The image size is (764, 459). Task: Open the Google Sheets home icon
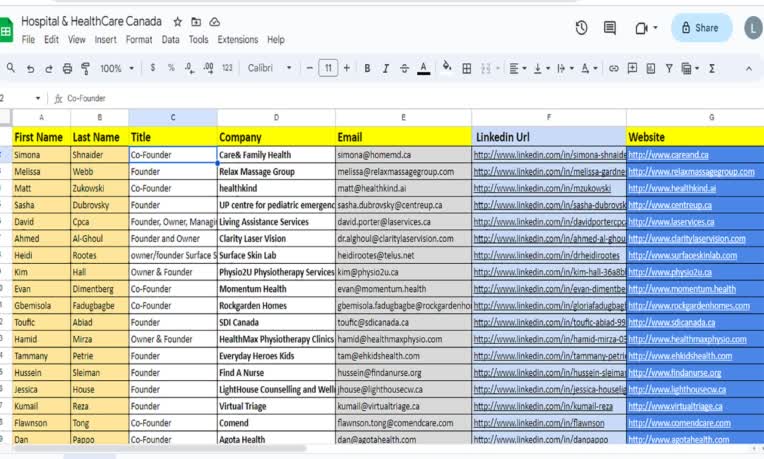point(6,30)
